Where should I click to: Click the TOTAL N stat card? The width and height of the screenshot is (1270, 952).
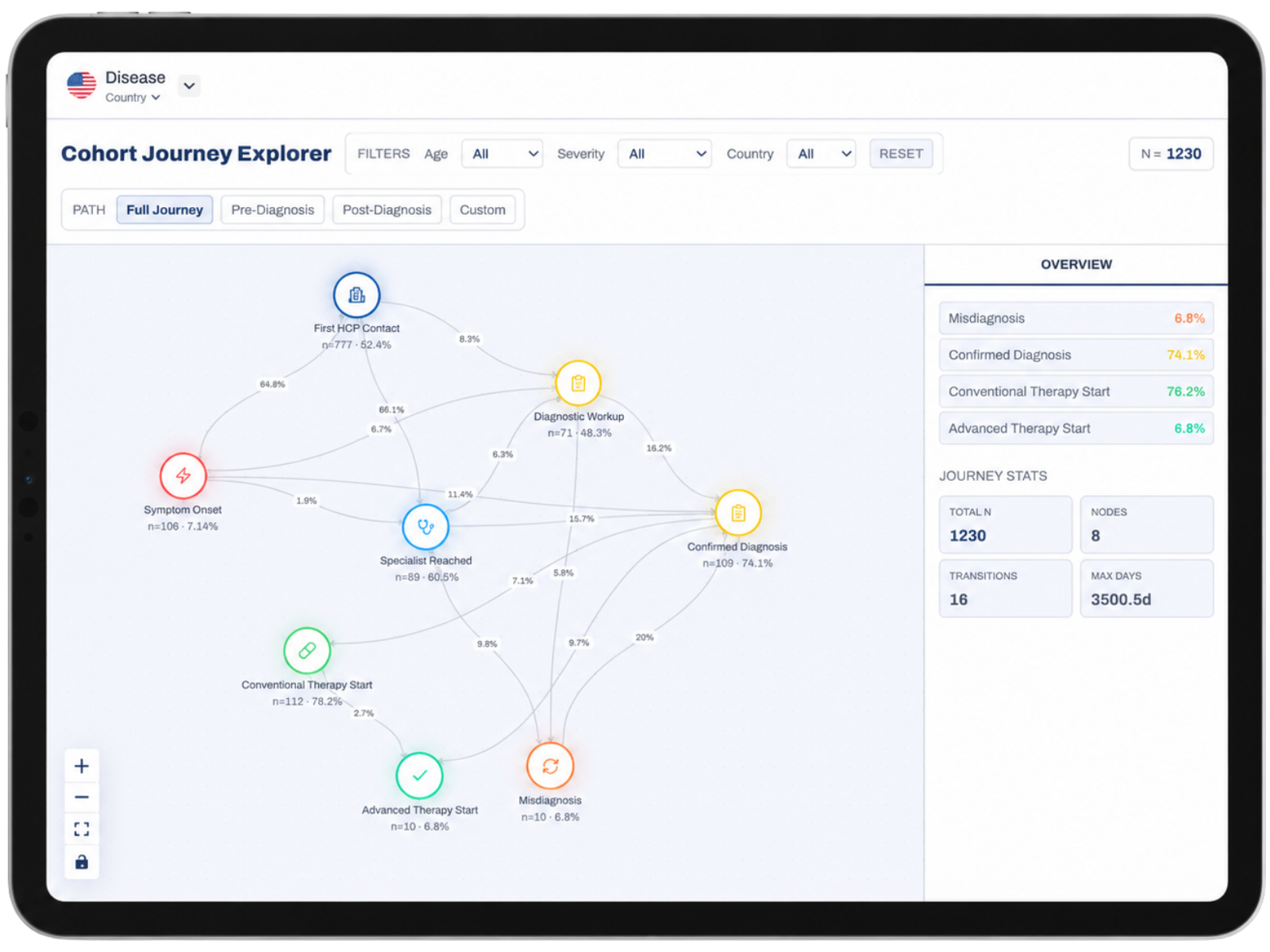pos(1005,524)
